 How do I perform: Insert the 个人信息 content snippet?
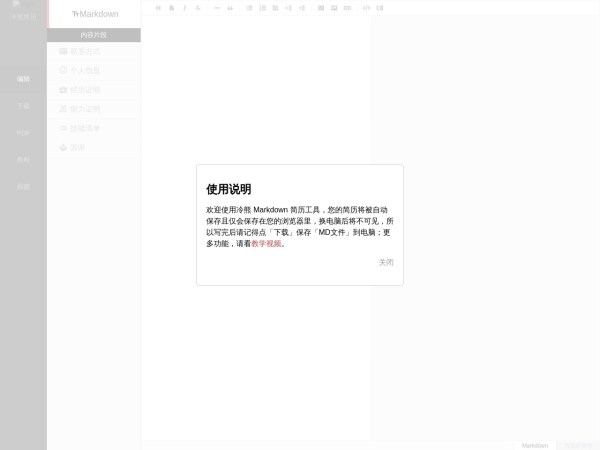tap(85, 70)
